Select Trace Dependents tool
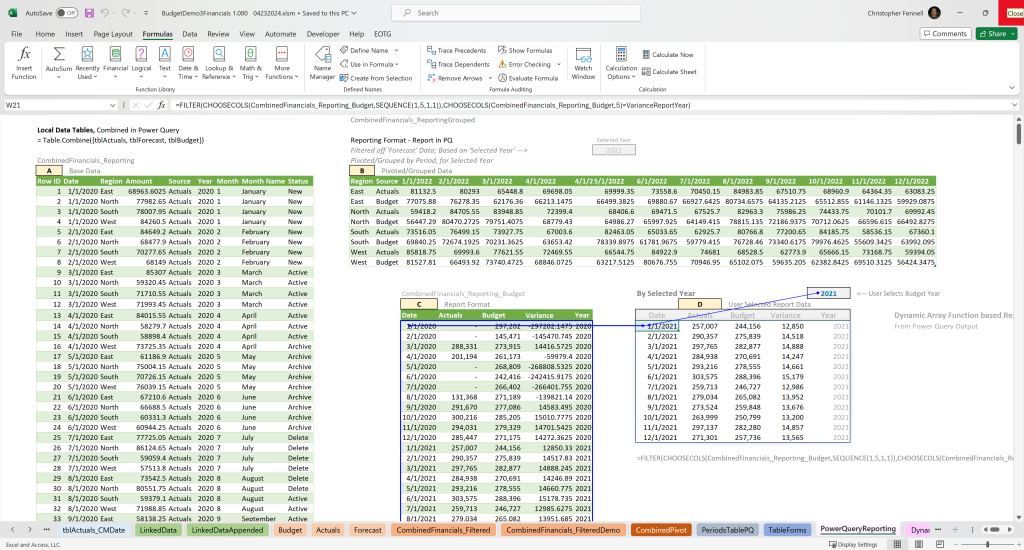Image resolution: width=1024 pixels, height=550 pixels. click(x=458, y=64)
